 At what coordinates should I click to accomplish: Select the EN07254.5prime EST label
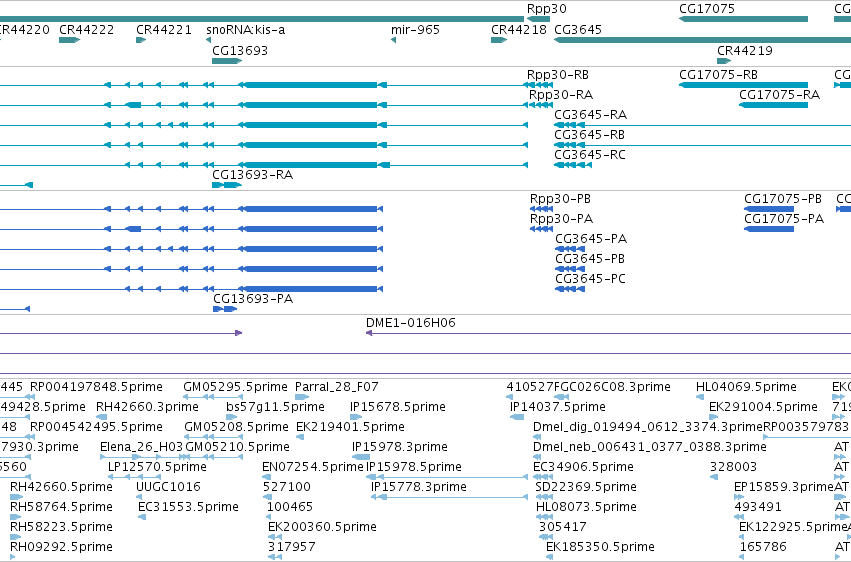tap(313, 467)
